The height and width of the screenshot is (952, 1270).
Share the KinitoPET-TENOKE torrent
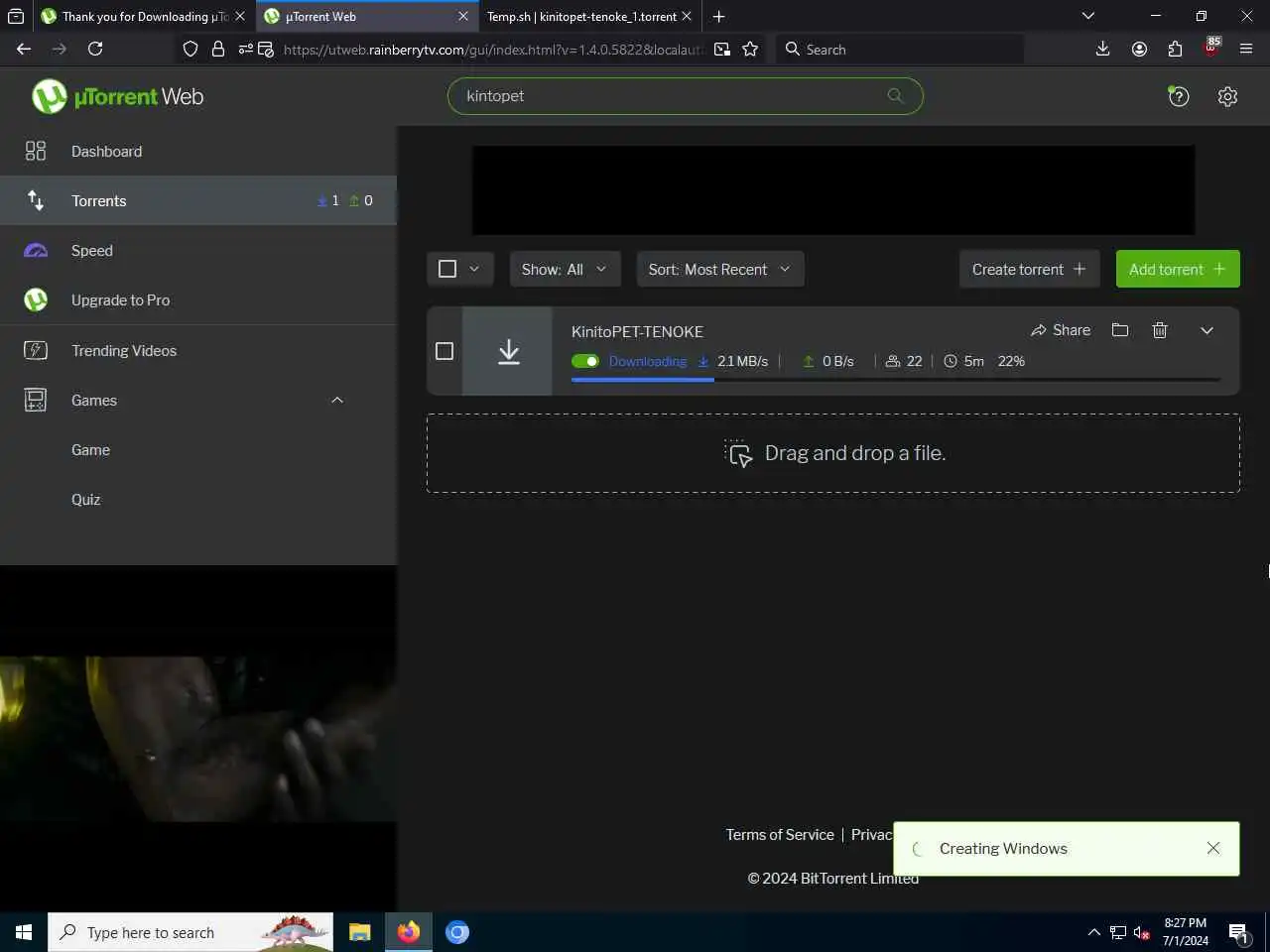tap(1061, 330)
